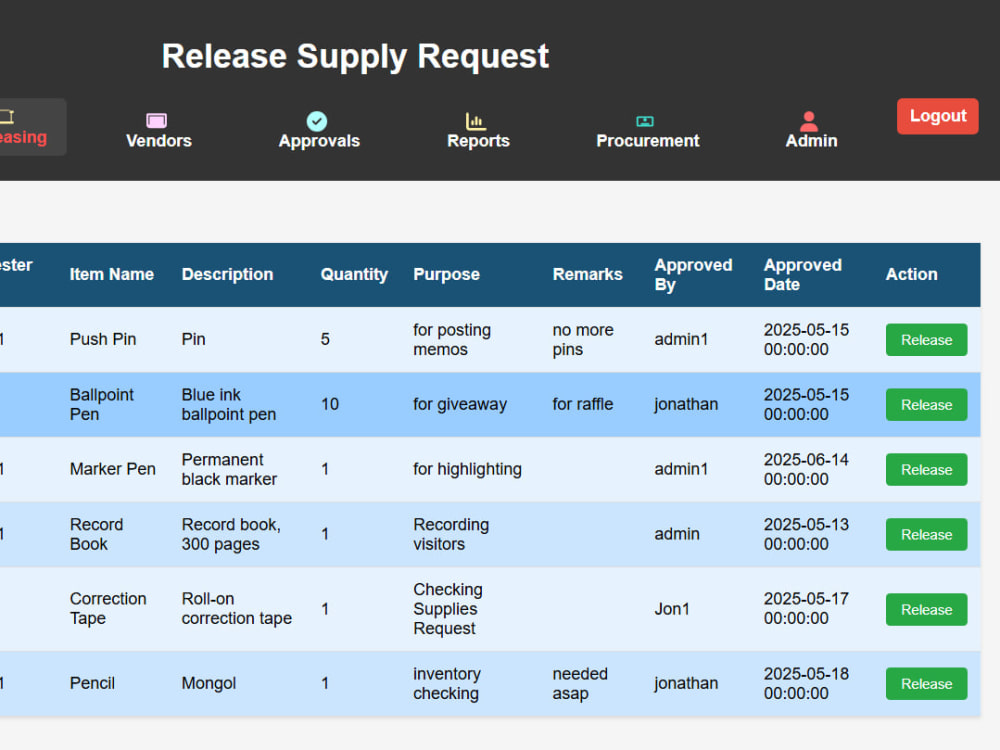Image resolution: width=1000 pixels, height=750 pixels.
Task: Click the 2025-06-14 approved date
Action: point(806,469)
